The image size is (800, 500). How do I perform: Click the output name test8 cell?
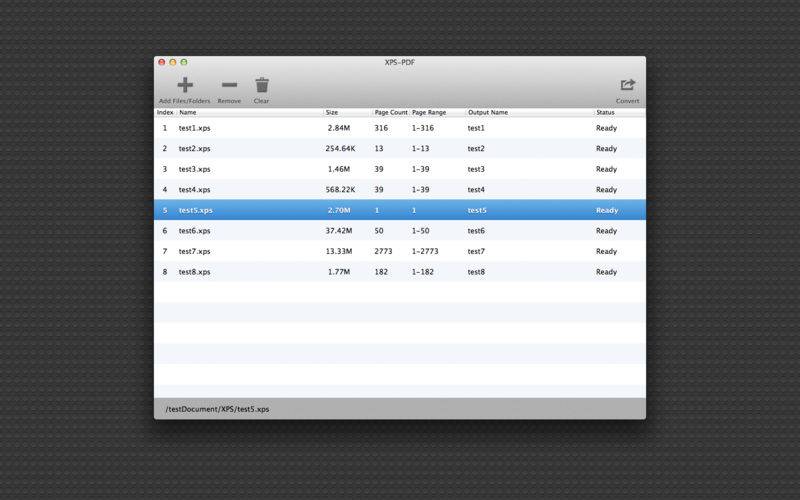point(476,272)
